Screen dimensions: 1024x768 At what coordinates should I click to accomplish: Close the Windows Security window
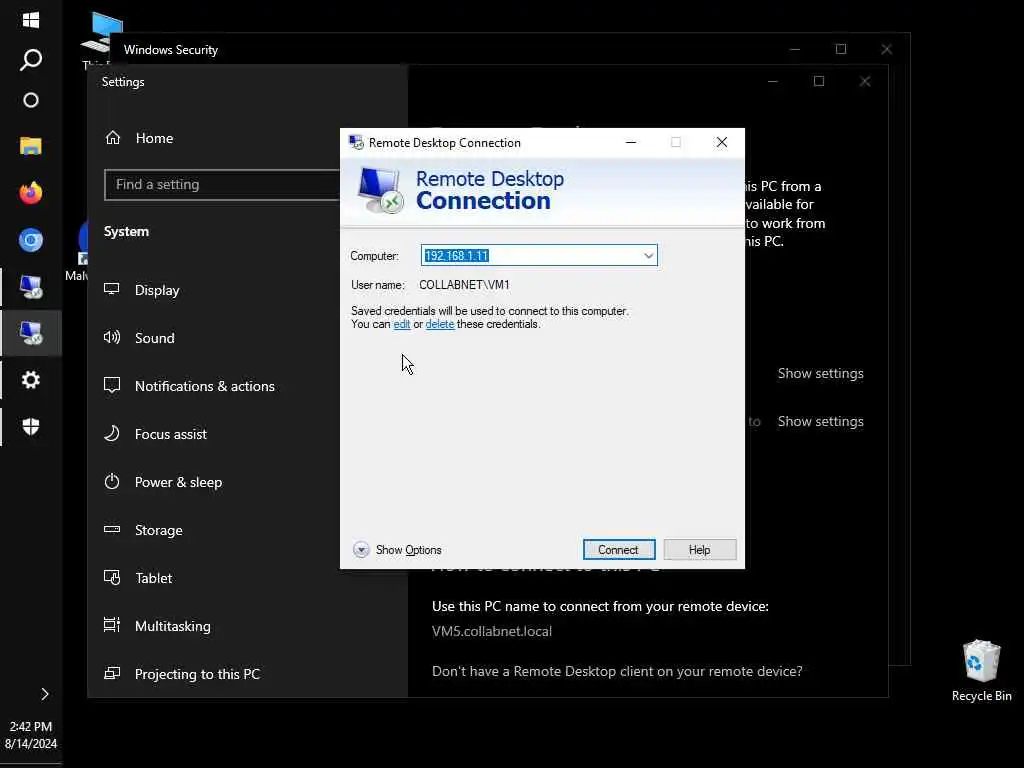pos(886,50)
